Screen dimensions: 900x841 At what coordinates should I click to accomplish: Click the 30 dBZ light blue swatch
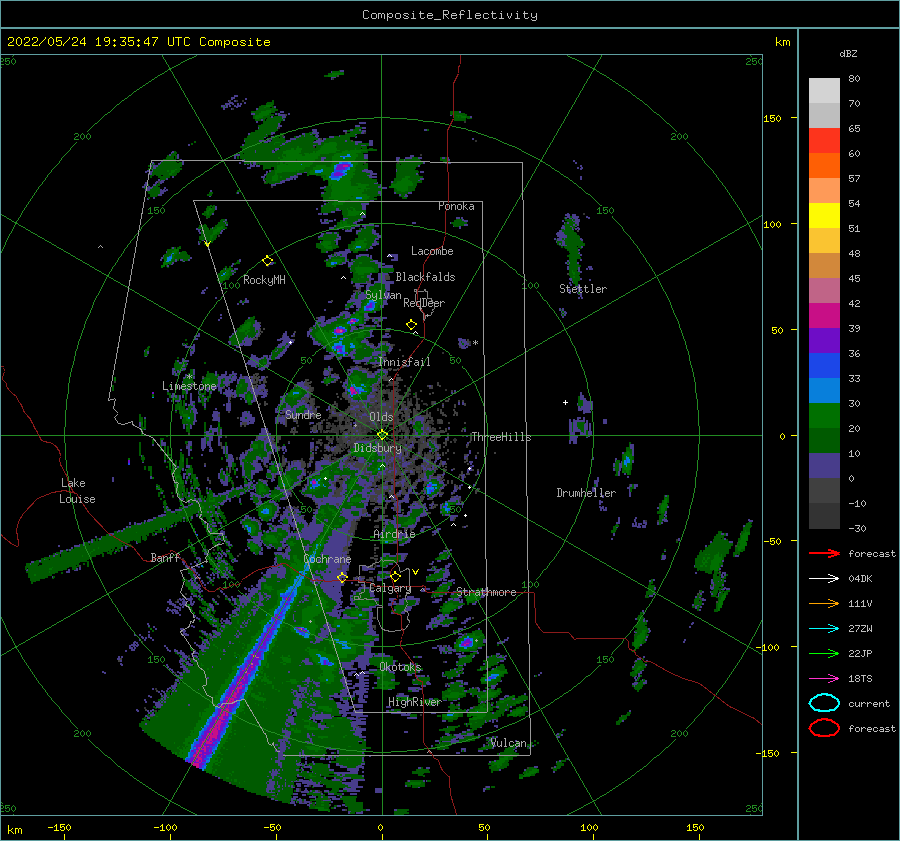click(x=824, y=390)
